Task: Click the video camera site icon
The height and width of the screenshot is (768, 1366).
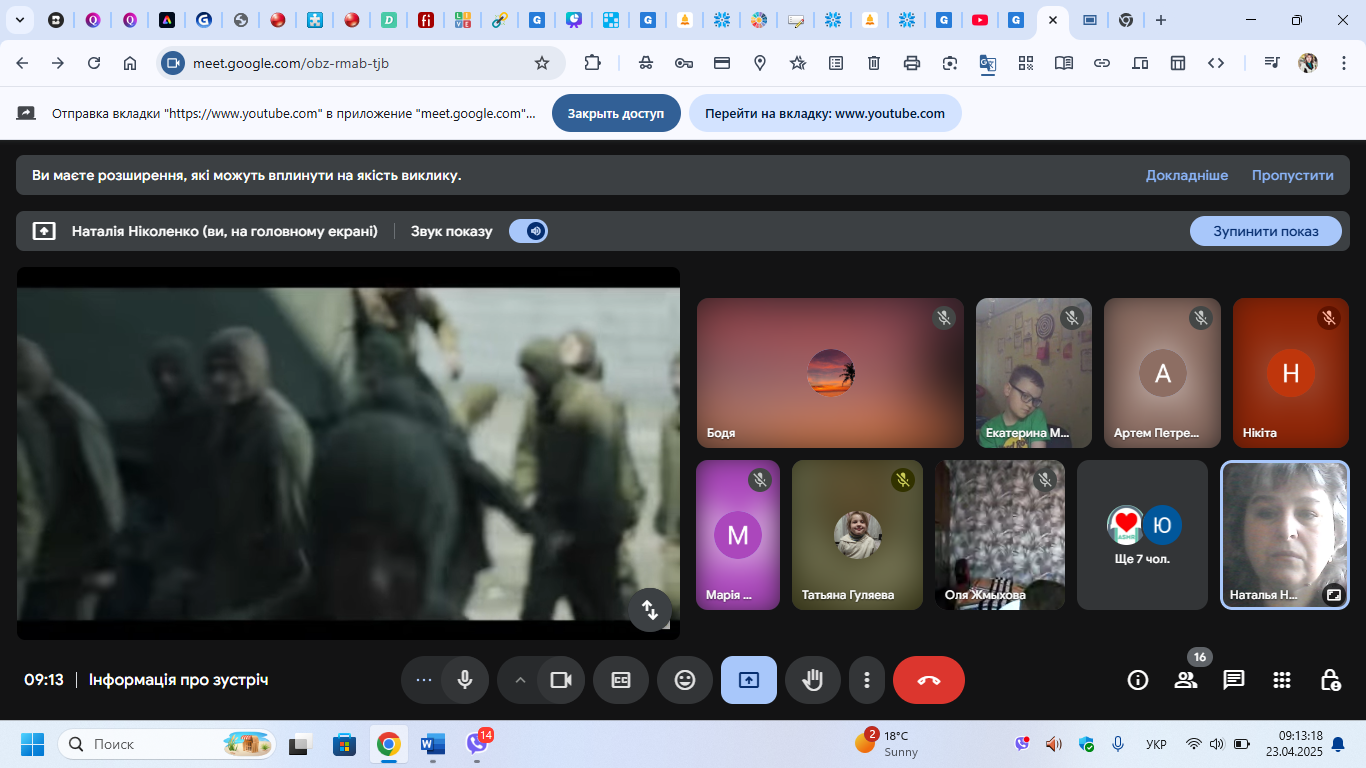Action: [x=173, y=63]
